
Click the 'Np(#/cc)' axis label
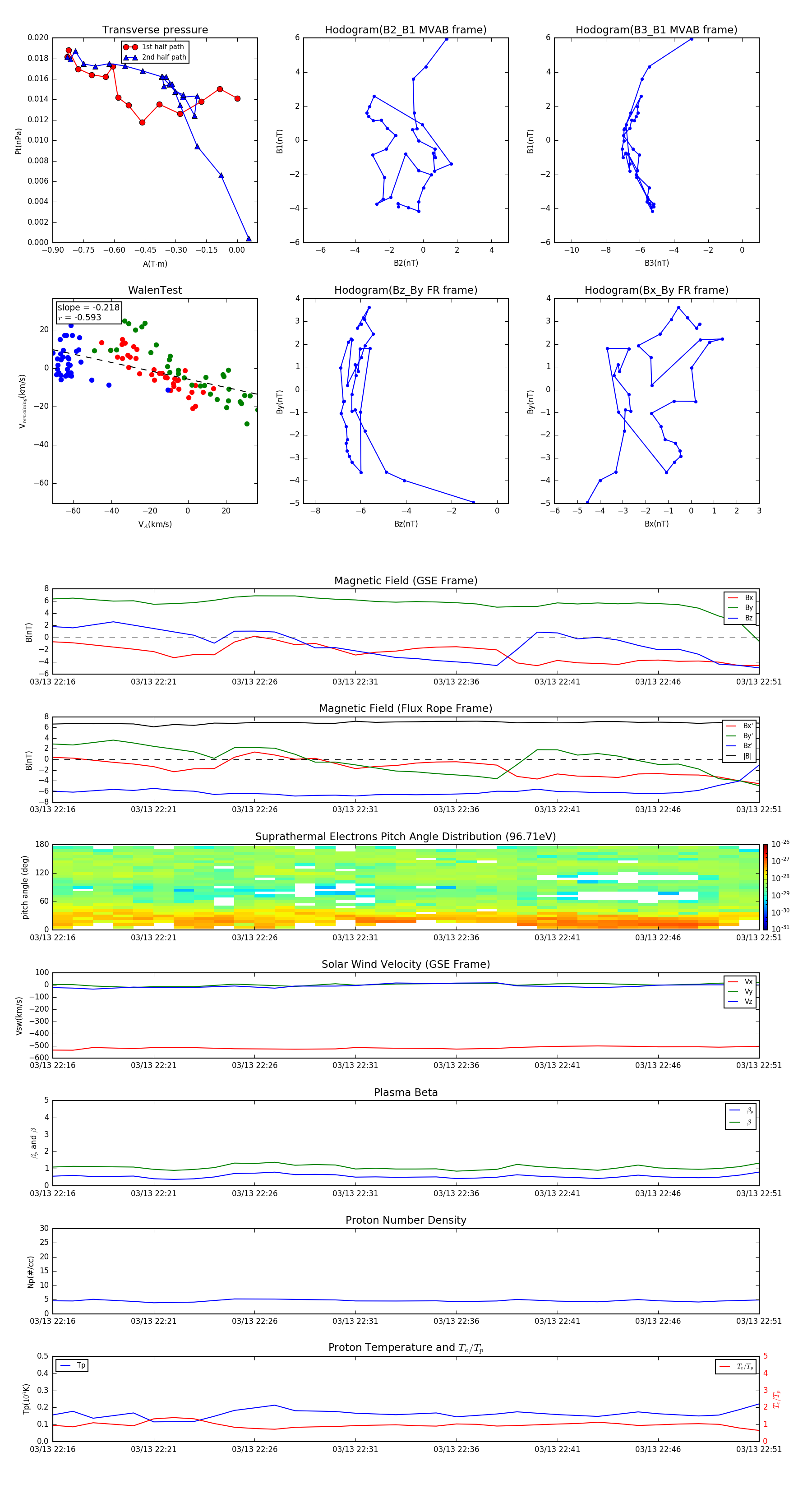coord(31,1272)
